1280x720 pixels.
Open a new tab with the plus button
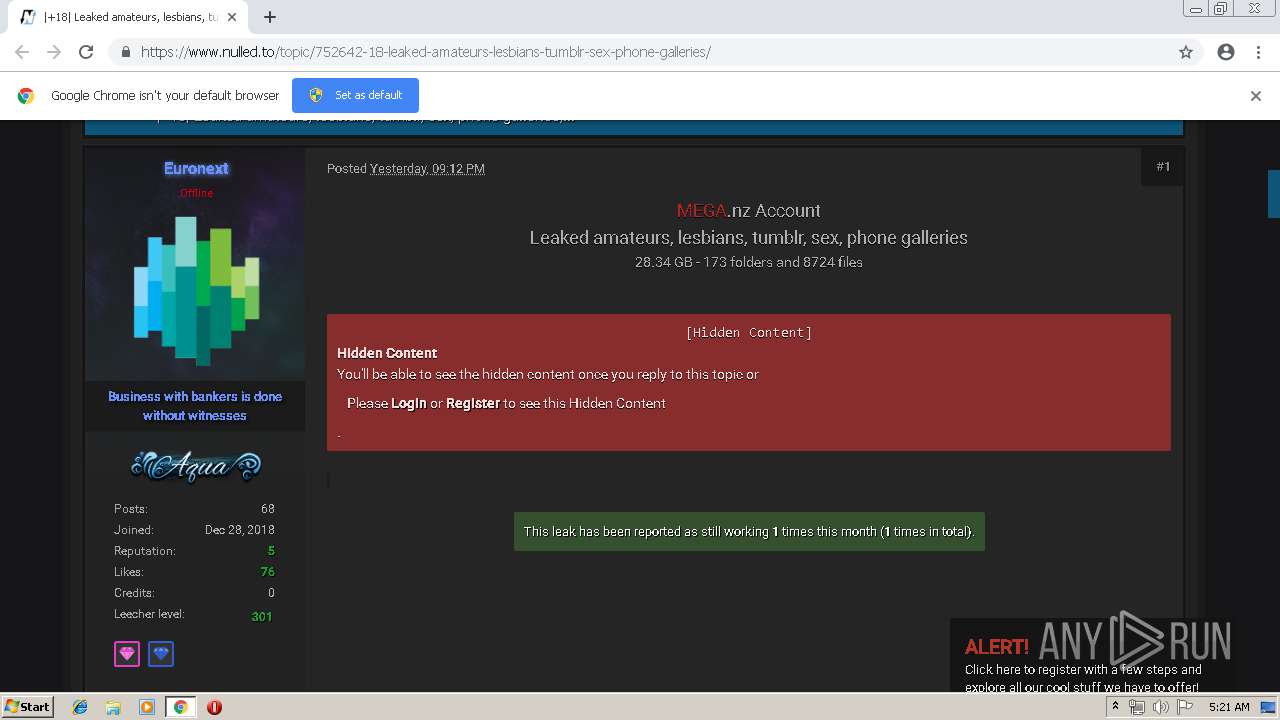(270, 17)
